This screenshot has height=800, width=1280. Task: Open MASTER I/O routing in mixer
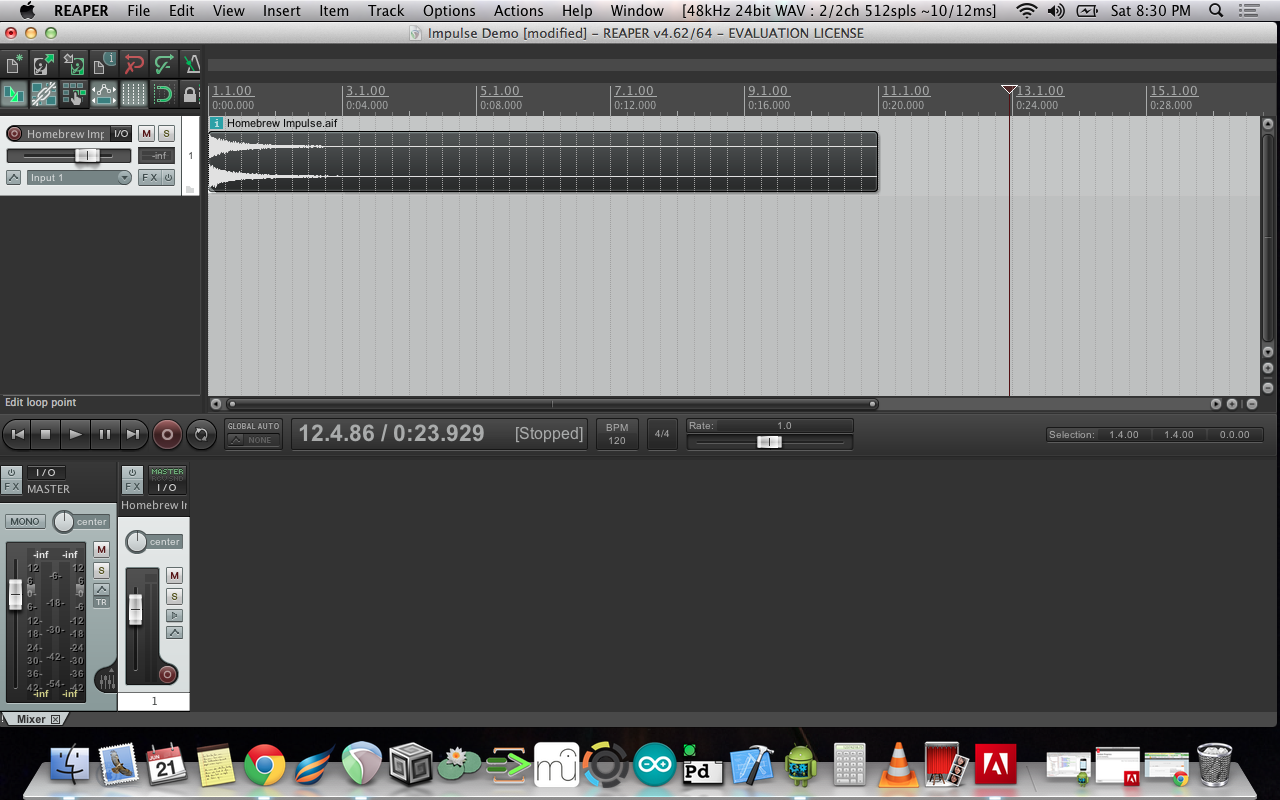tap(45, 473)
